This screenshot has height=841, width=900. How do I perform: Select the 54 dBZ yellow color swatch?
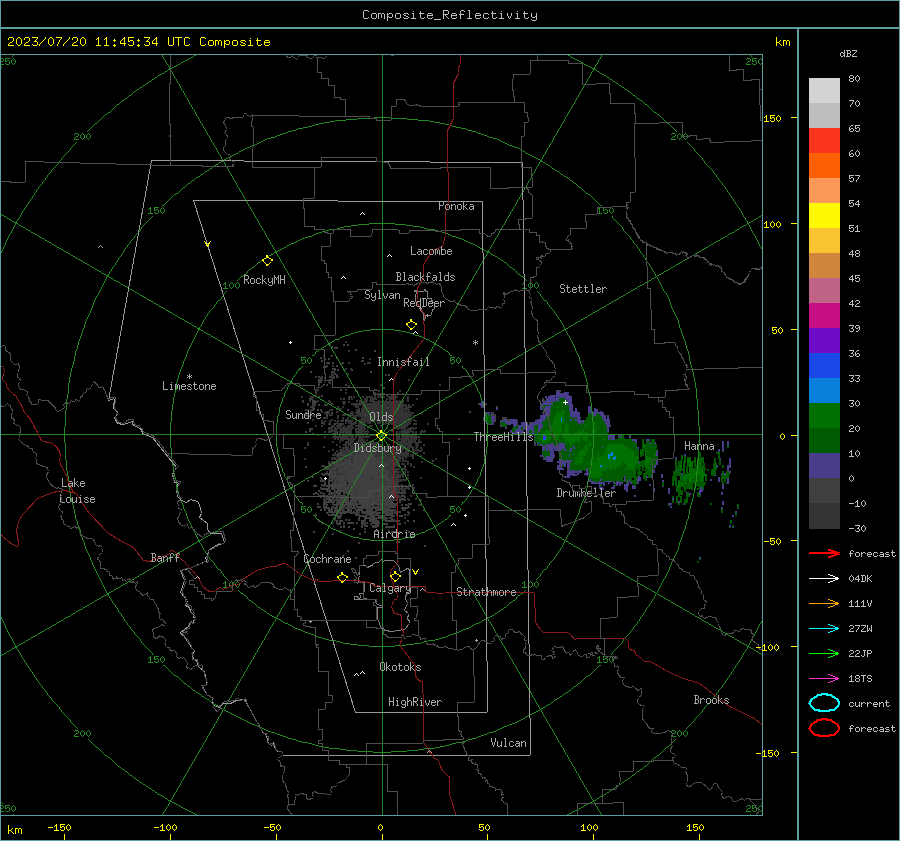point(824,215)
